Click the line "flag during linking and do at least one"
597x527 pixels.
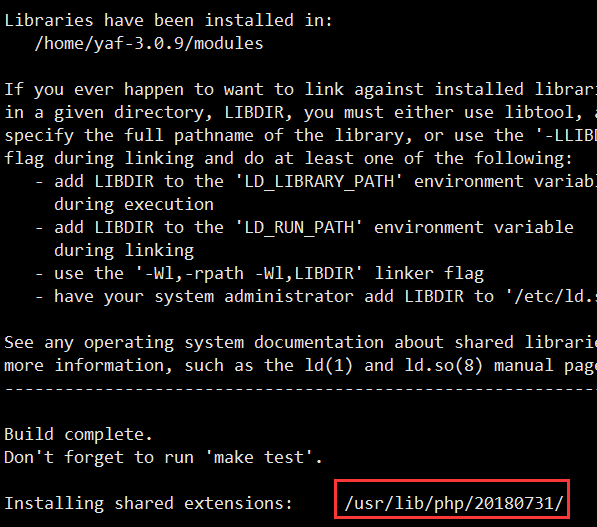[288, 159]
